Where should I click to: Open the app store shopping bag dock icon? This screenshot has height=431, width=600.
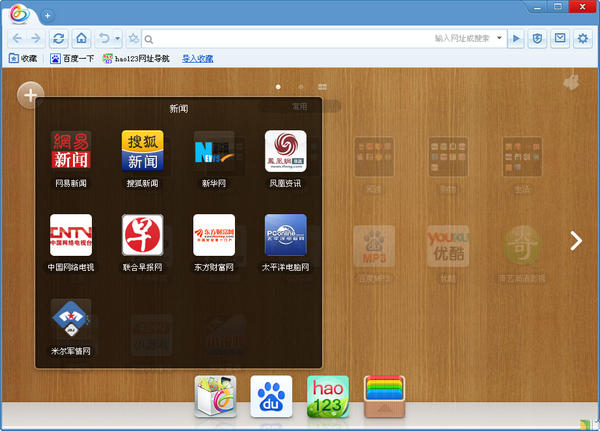(x=215, y=397)
